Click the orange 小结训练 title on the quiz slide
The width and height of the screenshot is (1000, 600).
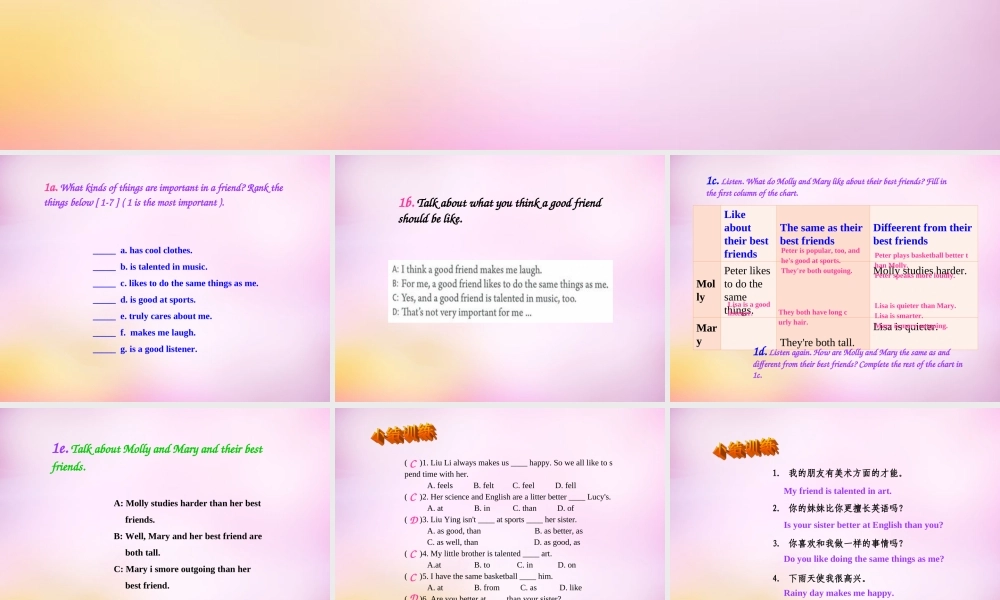tap(404, 434)
